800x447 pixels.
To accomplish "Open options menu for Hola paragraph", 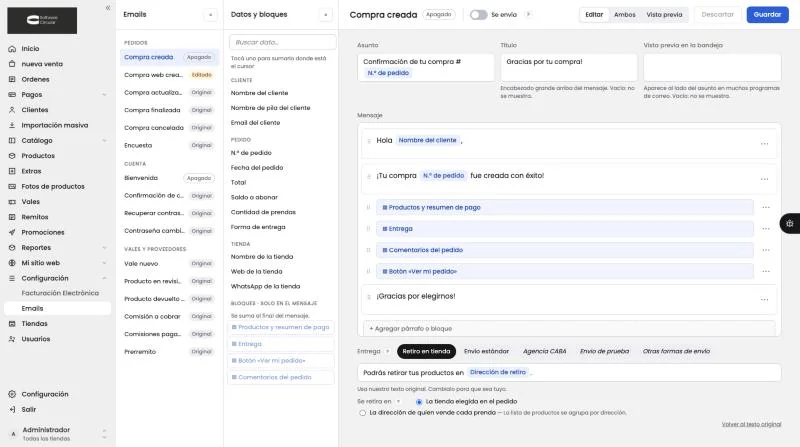I will coord(764,144).
